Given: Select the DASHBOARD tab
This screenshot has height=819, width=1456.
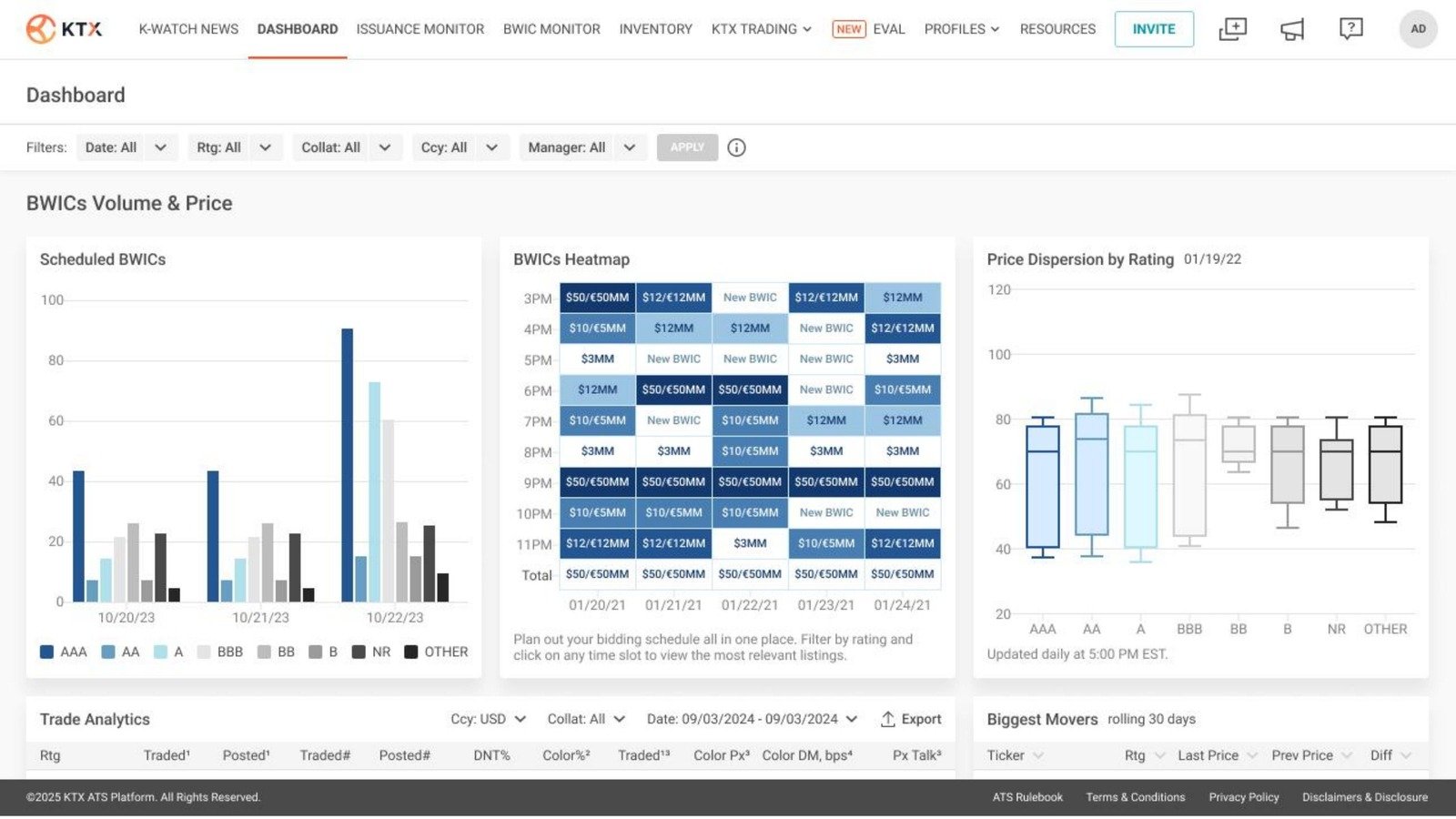Looking at the screenshot, I should pyautogui.click(x=298, y=29).
